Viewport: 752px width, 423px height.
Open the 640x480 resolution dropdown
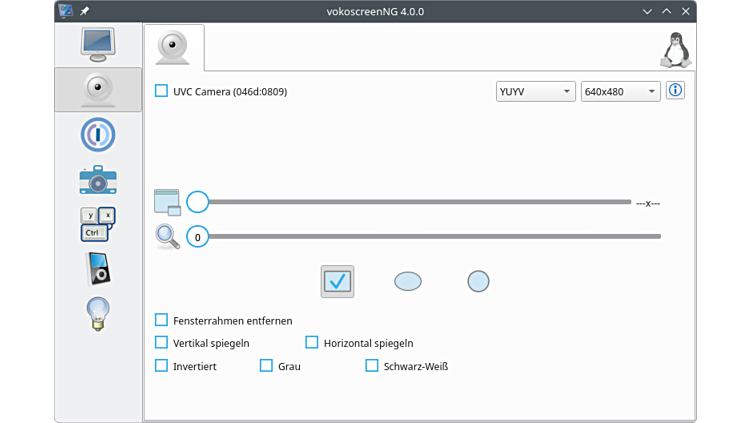620,92
